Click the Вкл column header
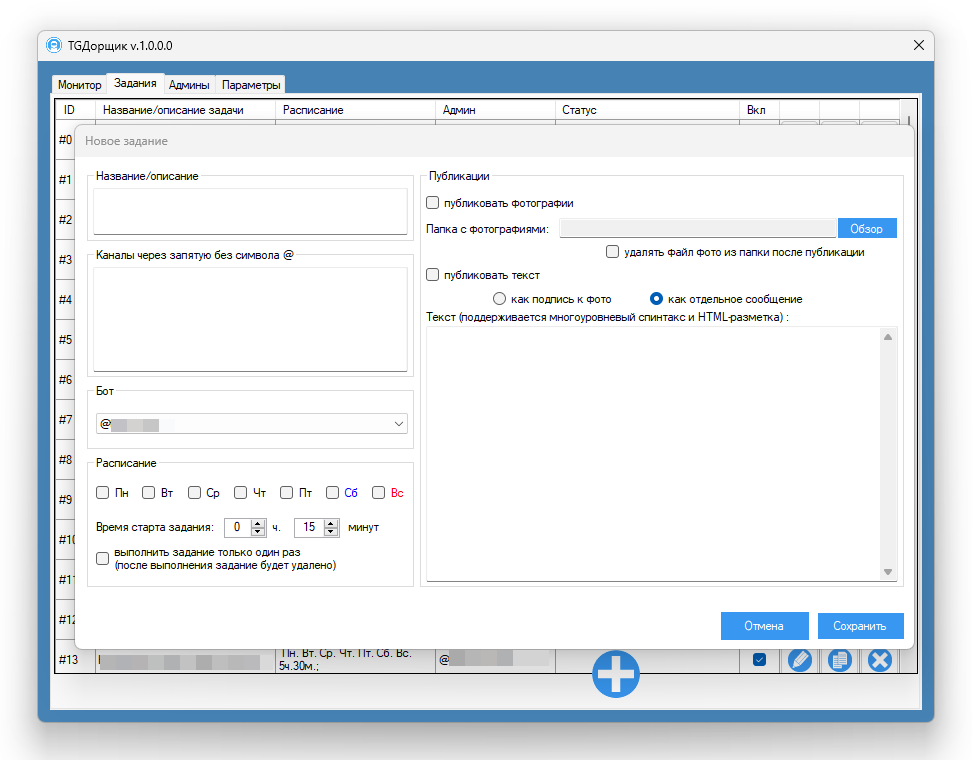This screenshot has width=972, height=760. coord(759,110)
